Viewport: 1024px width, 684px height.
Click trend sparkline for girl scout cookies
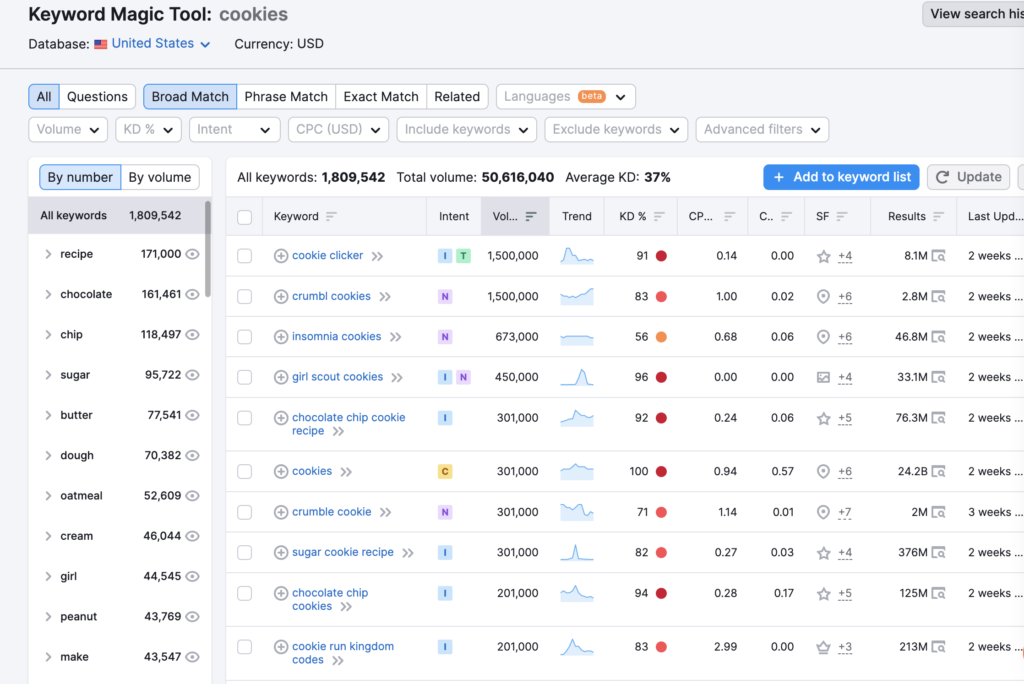577,378
